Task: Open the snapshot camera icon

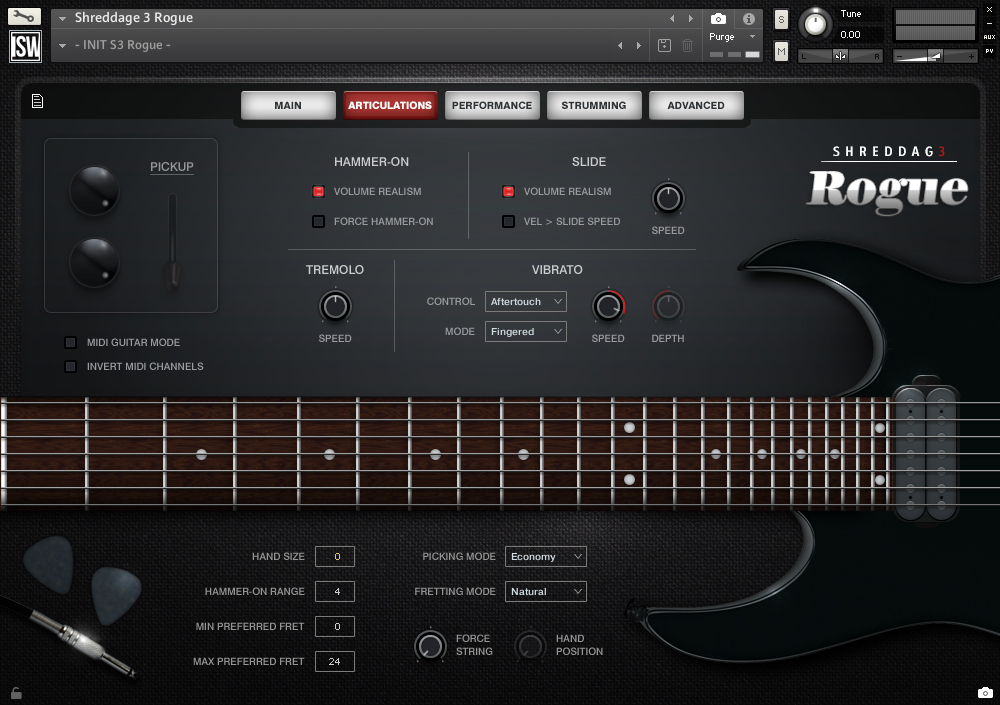Action: pyautogui.click(x=716, y=17)
